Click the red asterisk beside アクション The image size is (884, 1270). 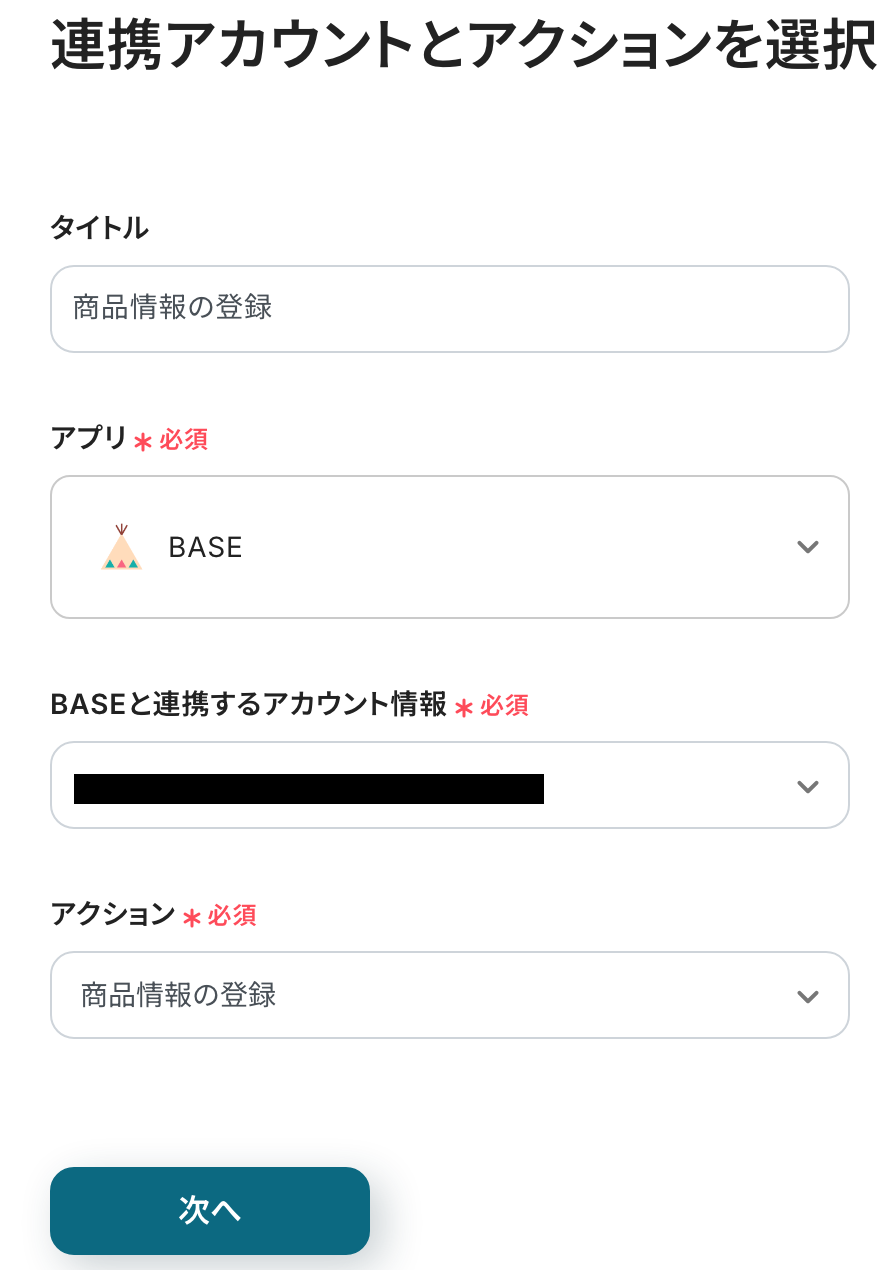[x=191, y=917]
